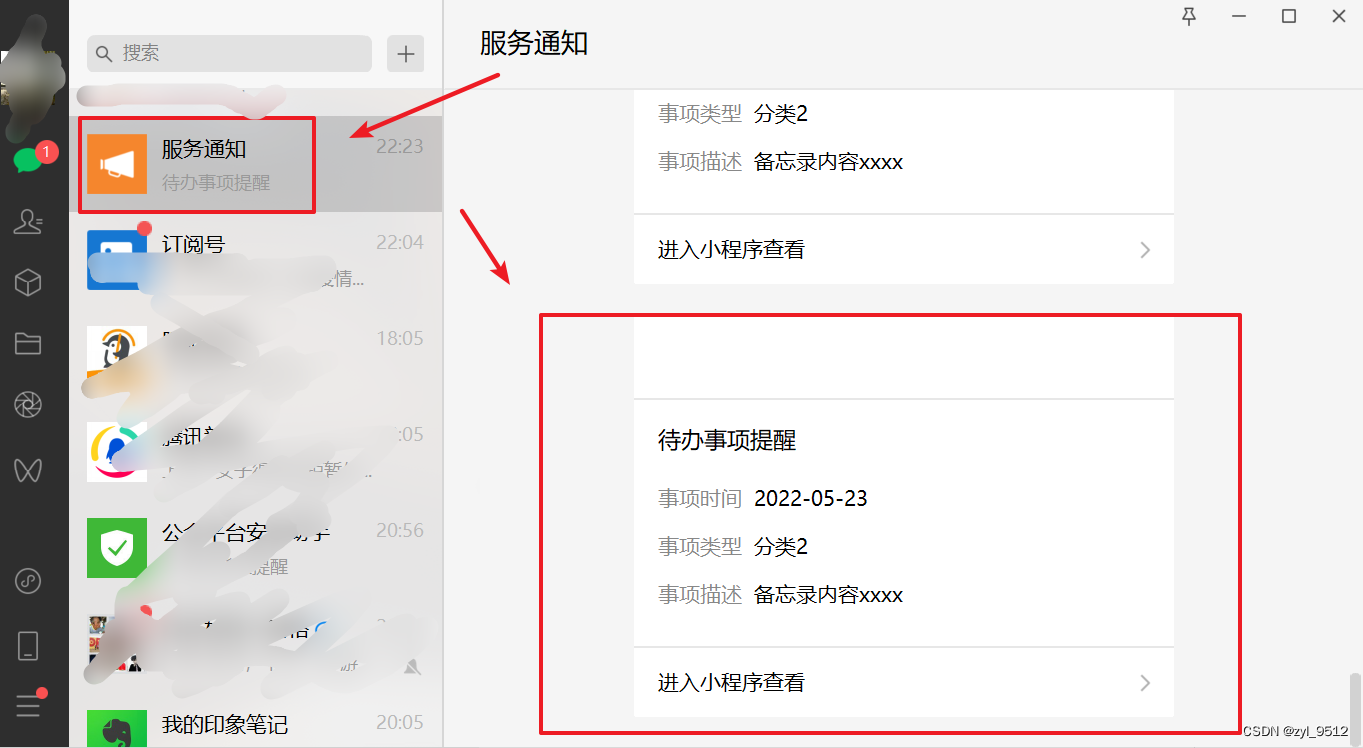The image size is (1363, 748).
Task: Open the Channels butterfly icon
Action: point(28,469)
